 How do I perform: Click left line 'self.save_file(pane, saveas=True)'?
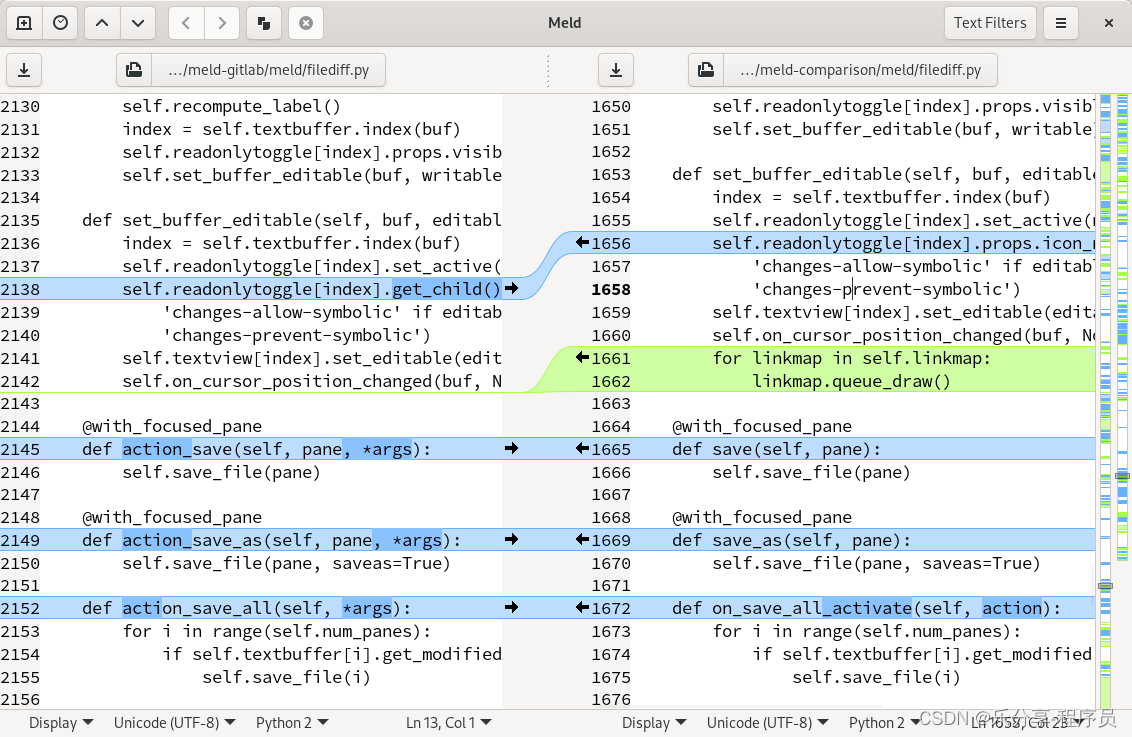click(286, 563)
